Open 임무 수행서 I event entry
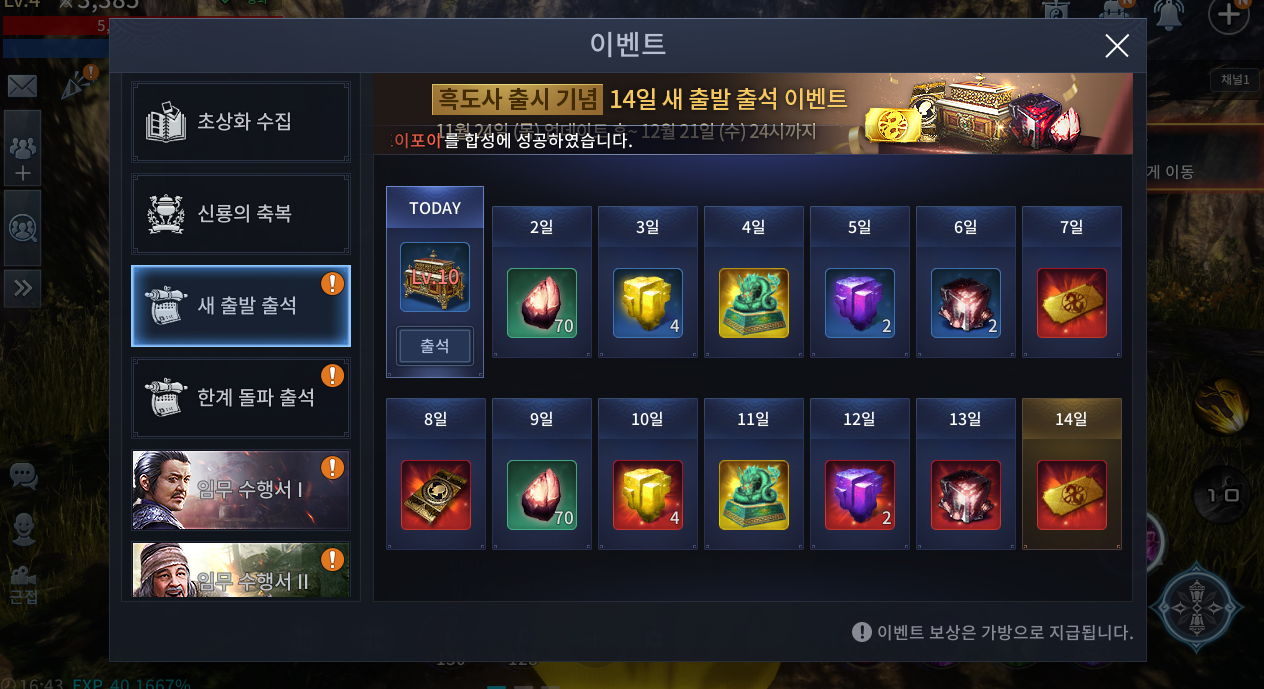This screenshot has width=1264, height=689. point(241,490)
